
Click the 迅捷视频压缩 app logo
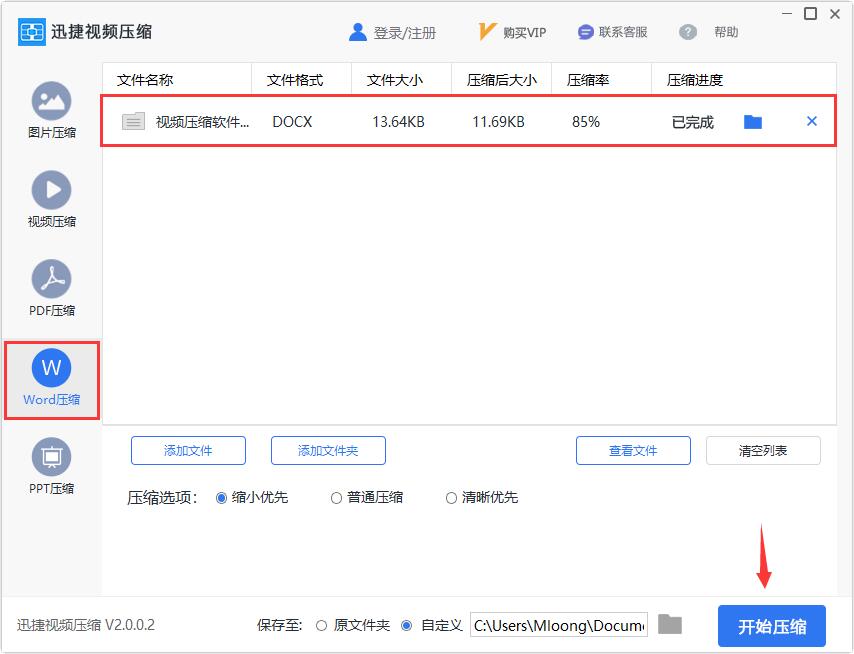(32, 32)
